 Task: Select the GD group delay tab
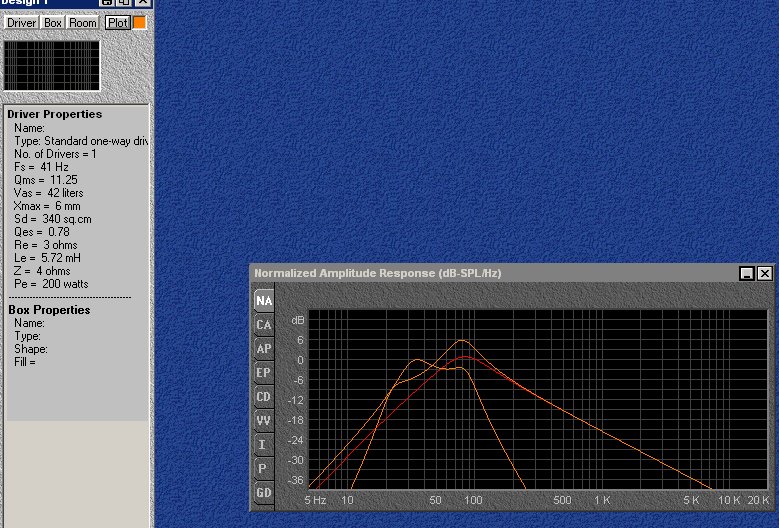tap(264, 493)
